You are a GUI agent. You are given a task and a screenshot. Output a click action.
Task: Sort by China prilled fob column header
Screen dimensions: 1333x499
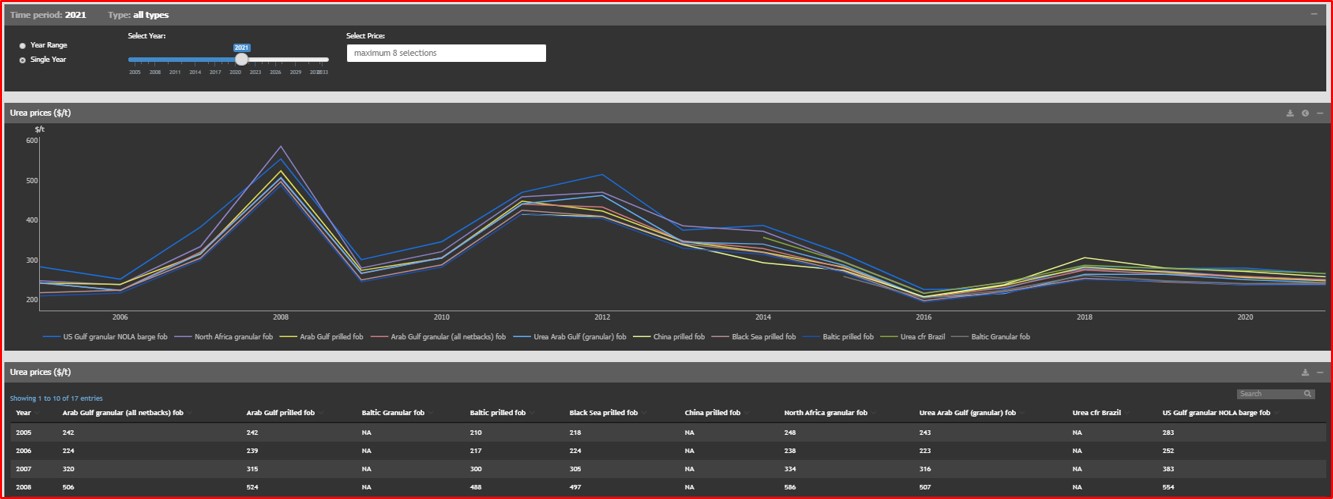[712, 412]
